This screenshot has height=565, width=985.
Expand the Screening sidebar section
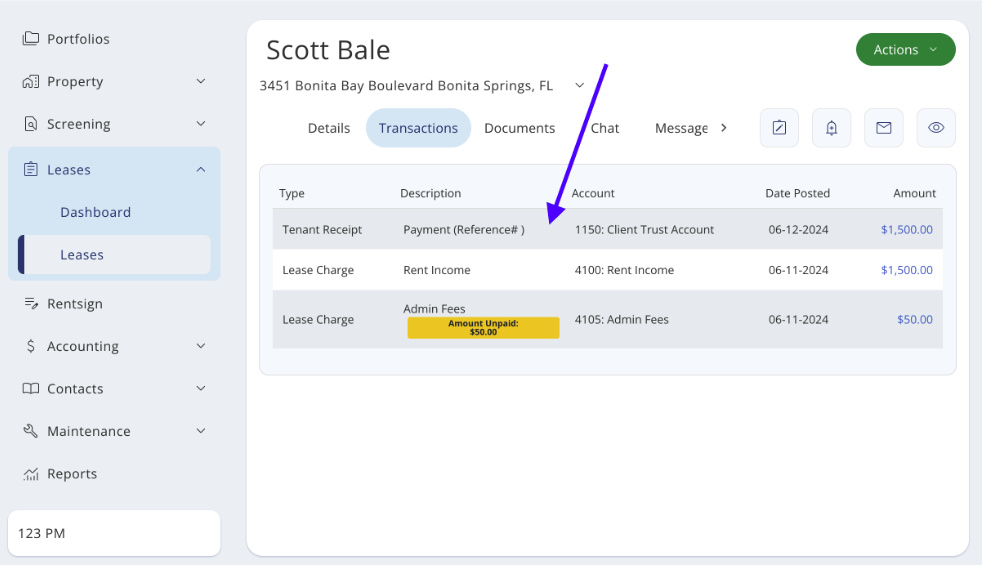114,124
